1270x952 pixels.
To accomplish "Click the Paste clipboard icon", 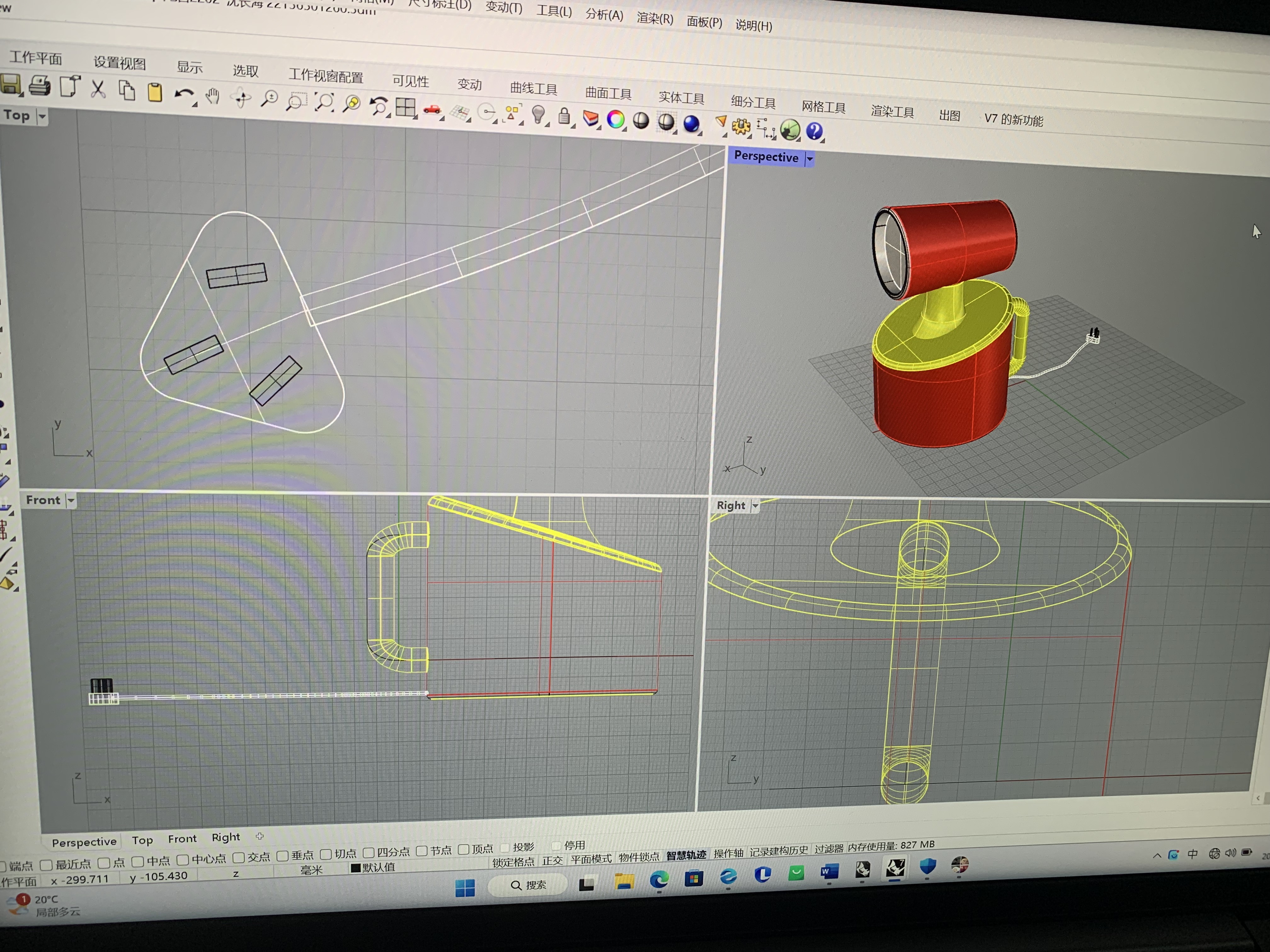I will tap(154, 92).
